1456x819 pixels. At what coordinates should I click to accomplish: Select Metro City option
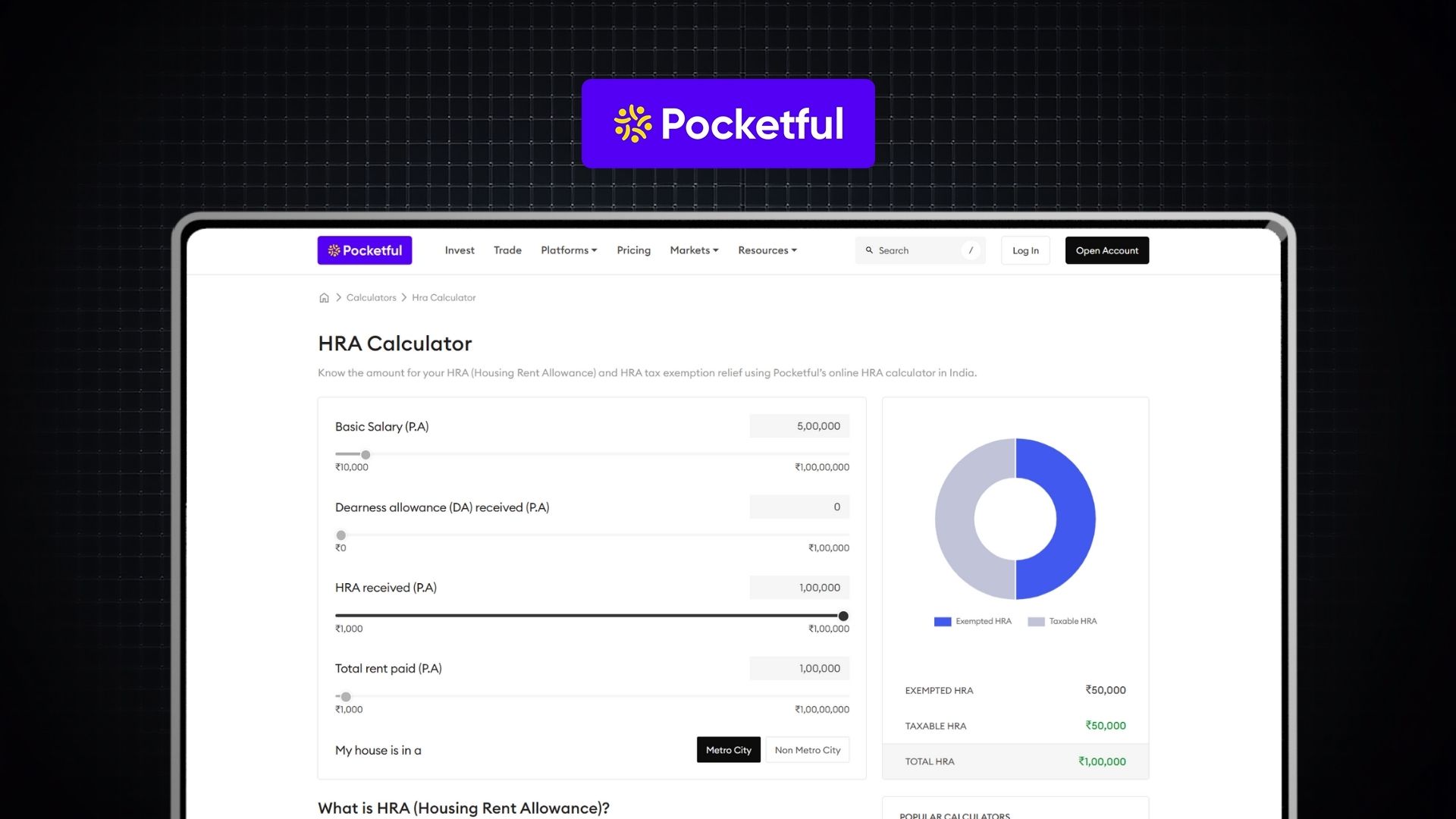pos(728,750)
